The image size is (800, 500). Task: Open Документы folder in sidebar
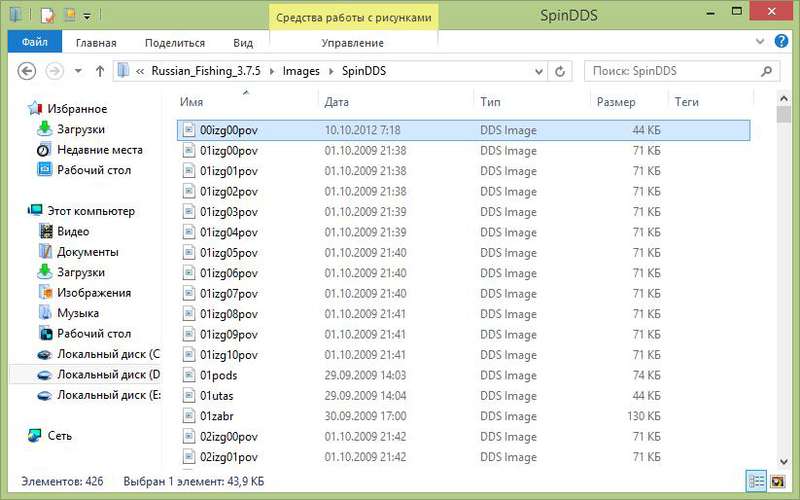[87, 252]
